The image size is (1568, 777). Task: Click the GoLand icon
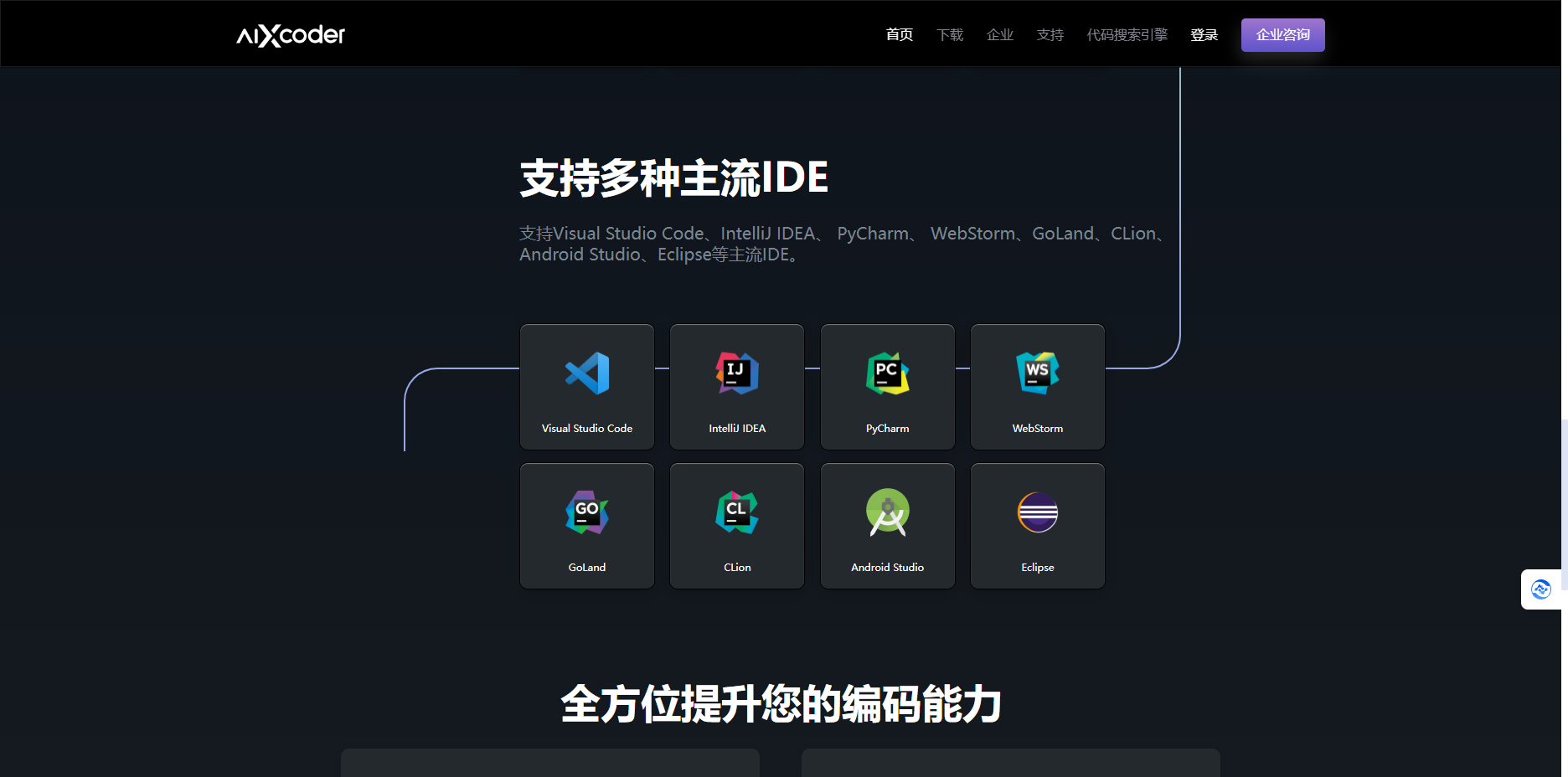pyautogui.click(x=586, y=512)
